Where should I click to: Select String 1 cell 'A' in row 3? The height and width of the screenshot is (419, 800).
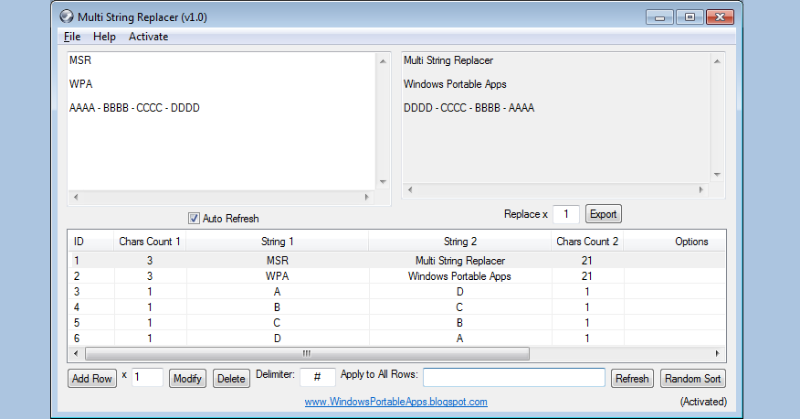[277, 292]
